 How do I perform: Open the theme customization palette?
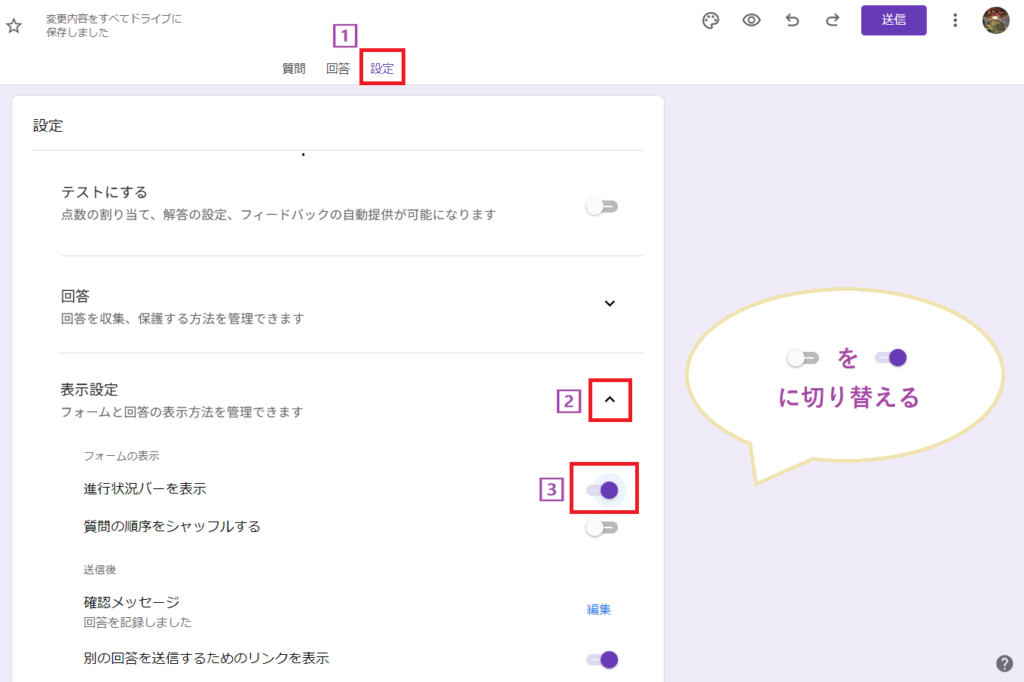(710, 20)
